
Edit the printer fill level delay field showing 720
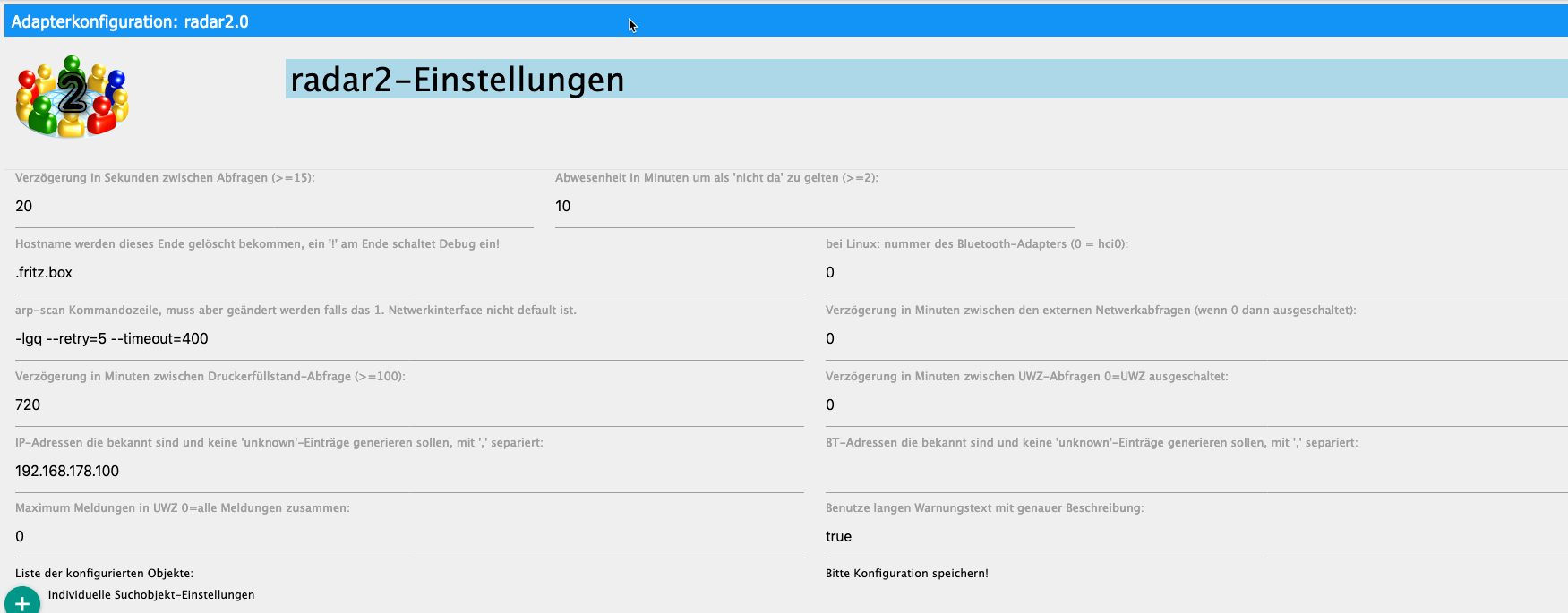coord(409,405)
